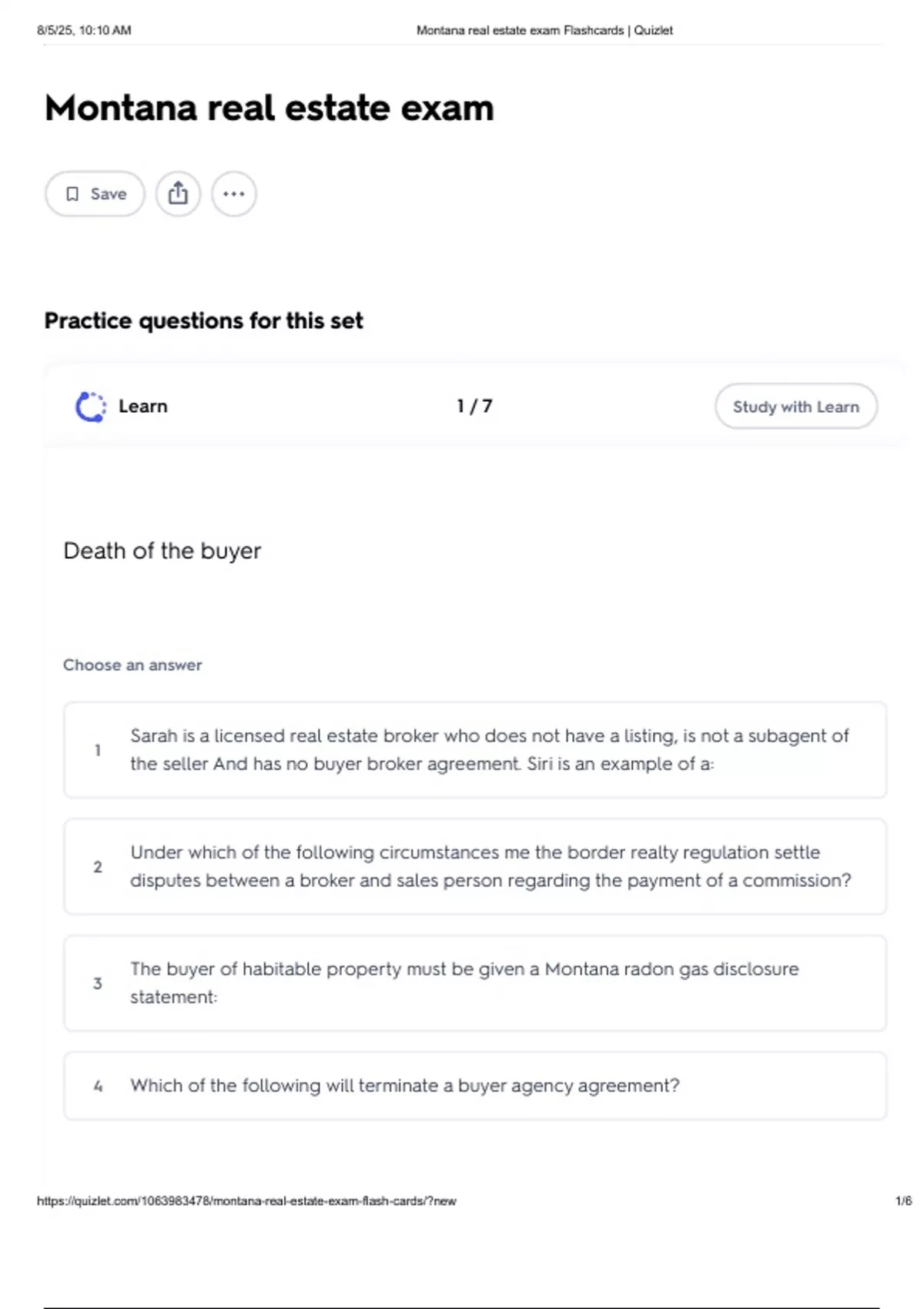Click the number 3 answer marker

98,983
